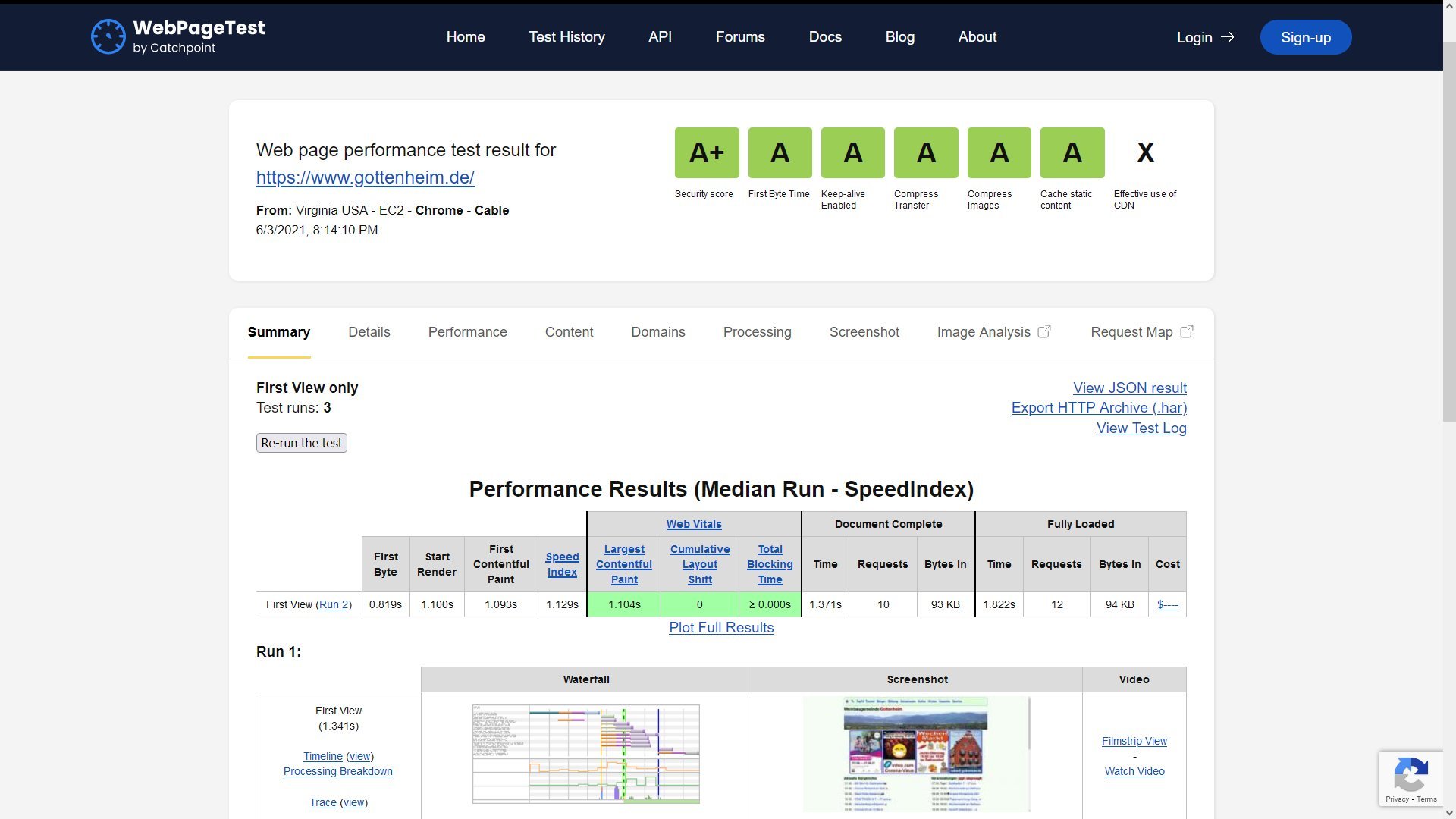Click the Plot Full Results link
Screen dimensions: 1456x819
(720, 627)
